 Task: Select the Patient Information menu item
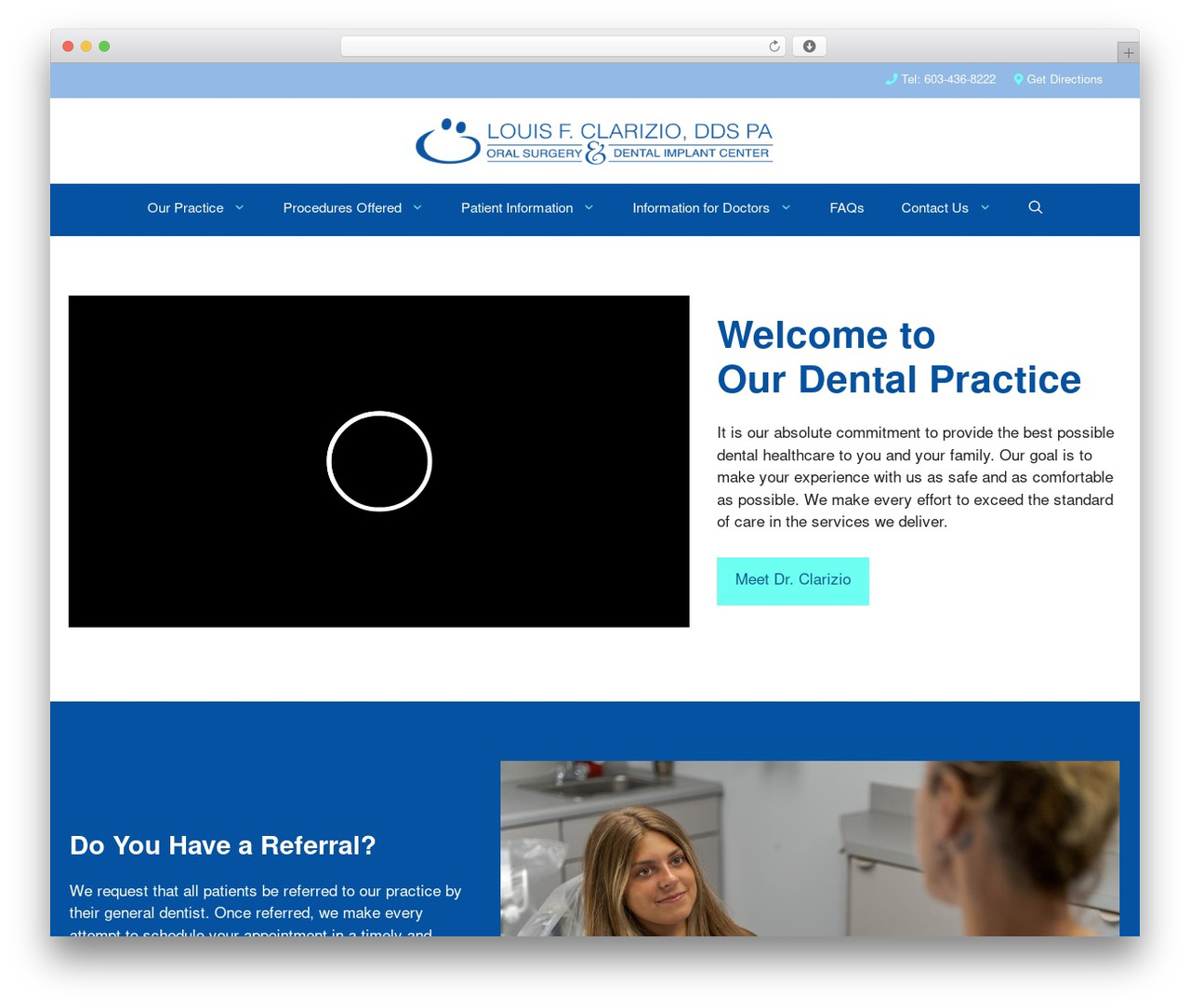[517, 208]
